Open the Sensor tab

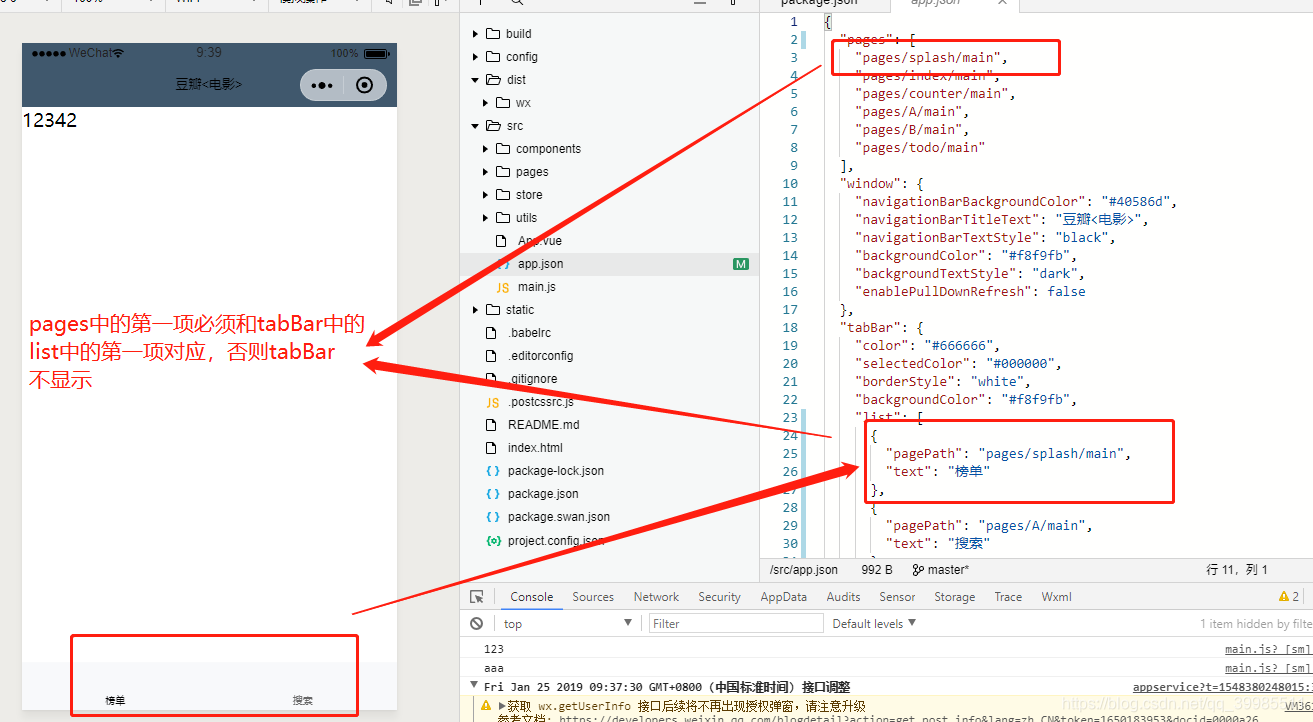coord(897,597)
